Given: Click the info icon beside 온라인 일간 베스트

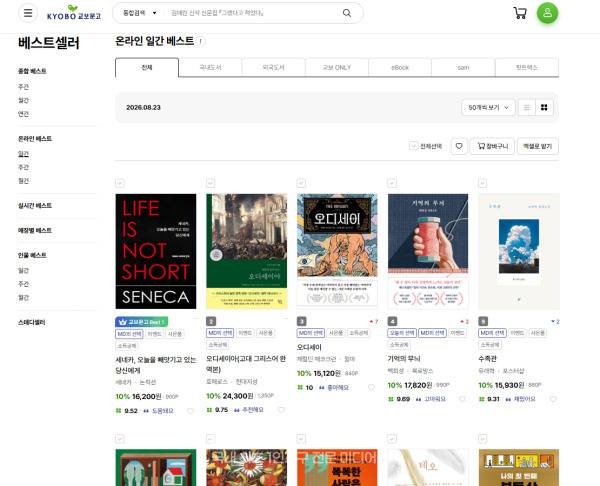Looking at the screenshot, I should pos(201,41).
